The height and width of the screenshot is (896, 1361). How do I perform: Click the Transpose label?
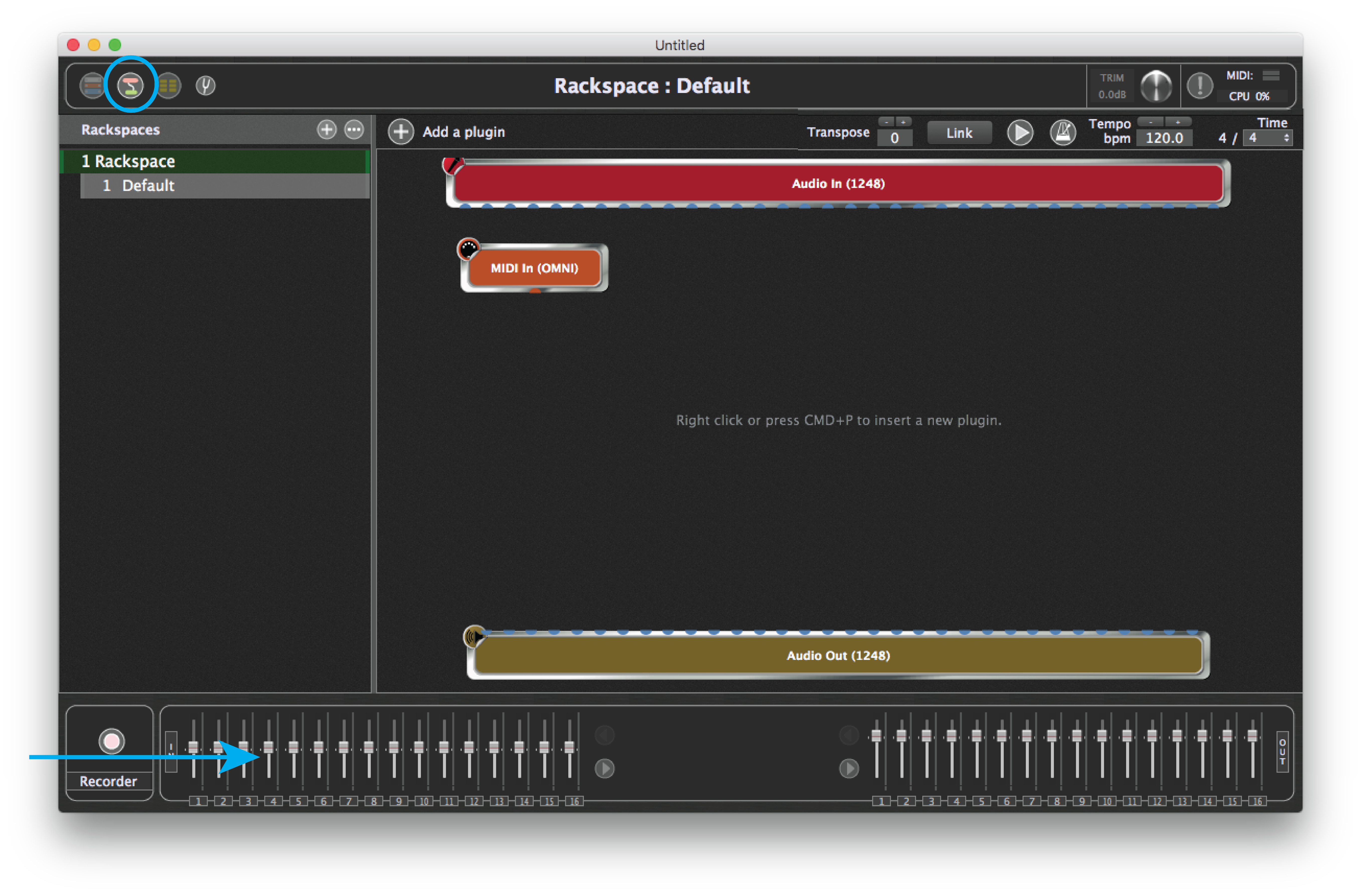click(x=838, y=132)
